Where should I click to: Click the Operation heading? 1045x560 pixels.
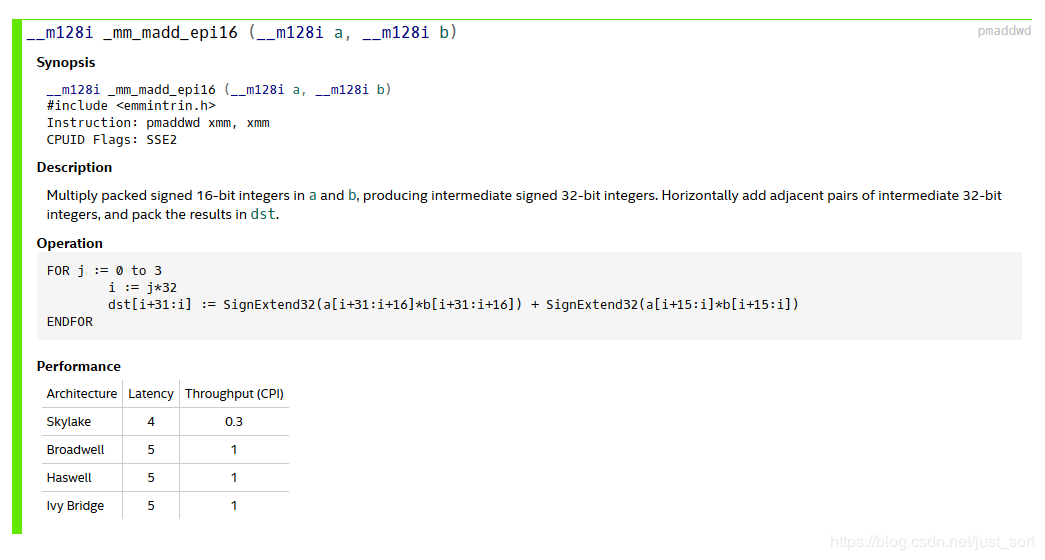pyautogui.click(x=69, y=244)
